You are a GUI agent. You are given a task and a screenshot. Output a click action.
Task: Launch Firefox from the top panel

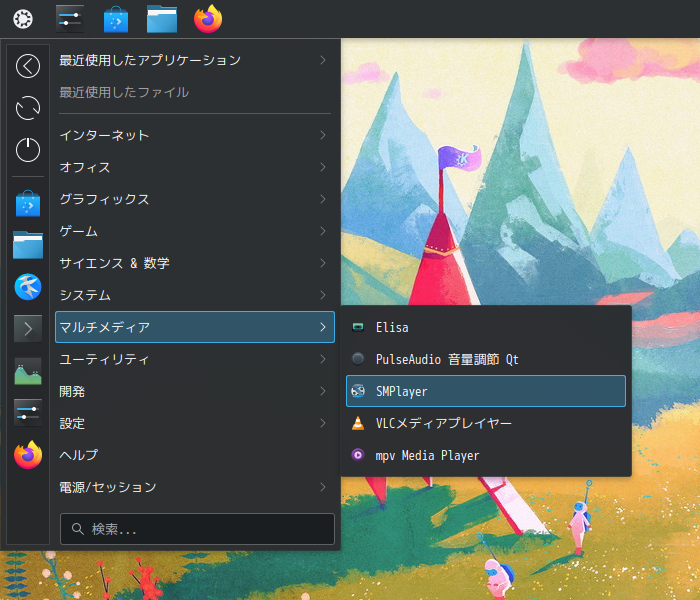click(208, 19)
